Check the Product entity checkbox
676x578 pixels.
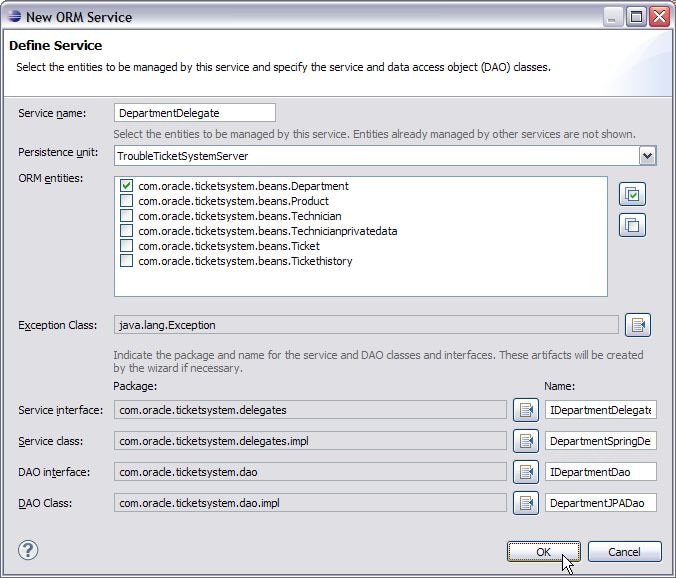point(127,201)
